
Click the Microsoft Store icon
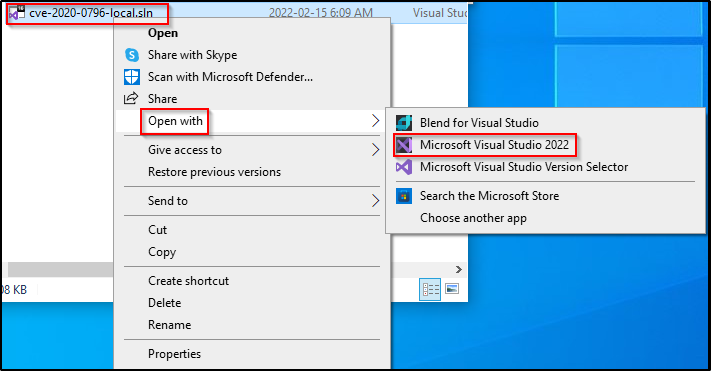pyautogui.click(x=404, y=196)
